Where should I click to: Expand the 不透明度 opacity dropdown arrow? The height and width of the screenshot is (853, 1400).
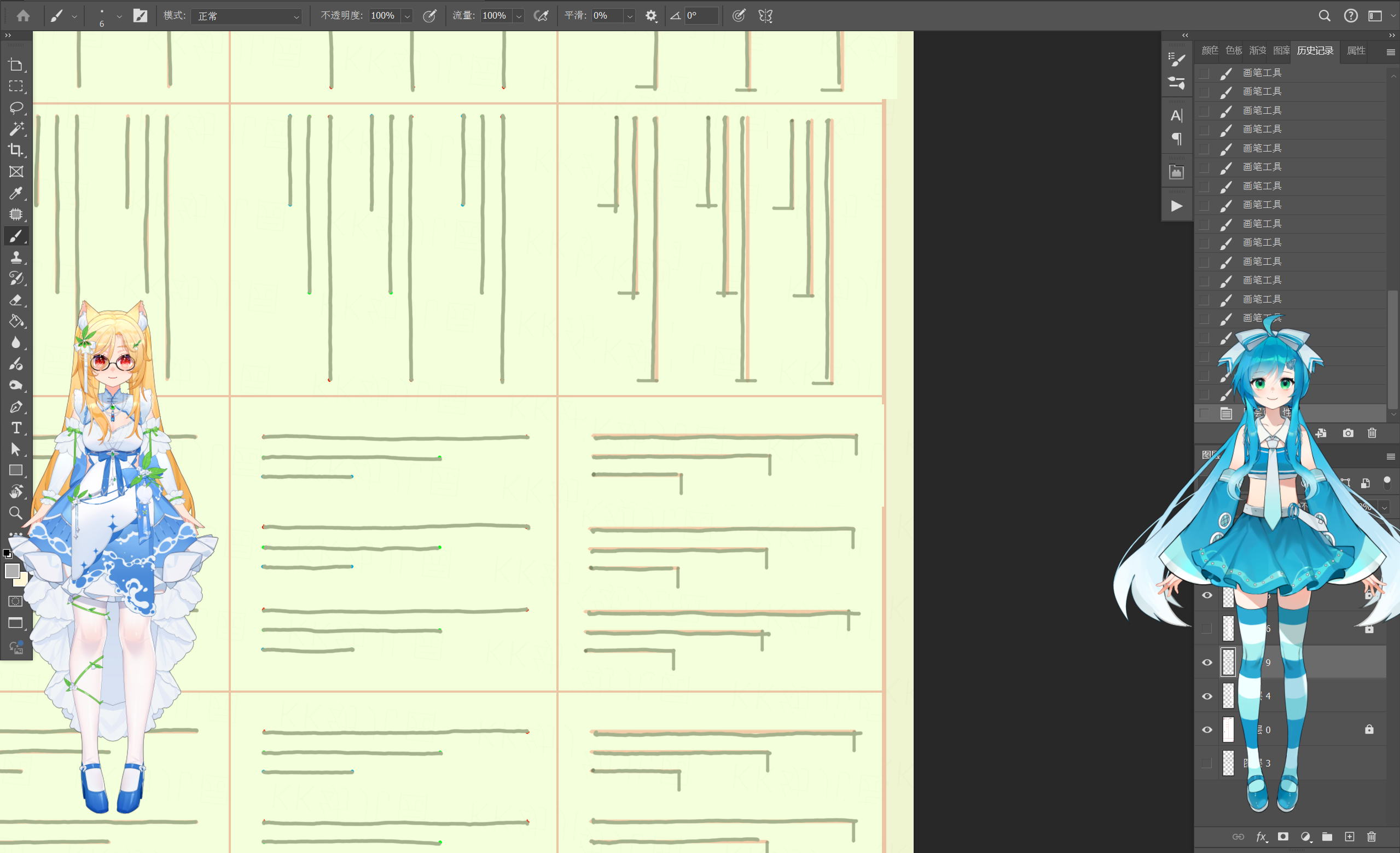click(407, 16)
